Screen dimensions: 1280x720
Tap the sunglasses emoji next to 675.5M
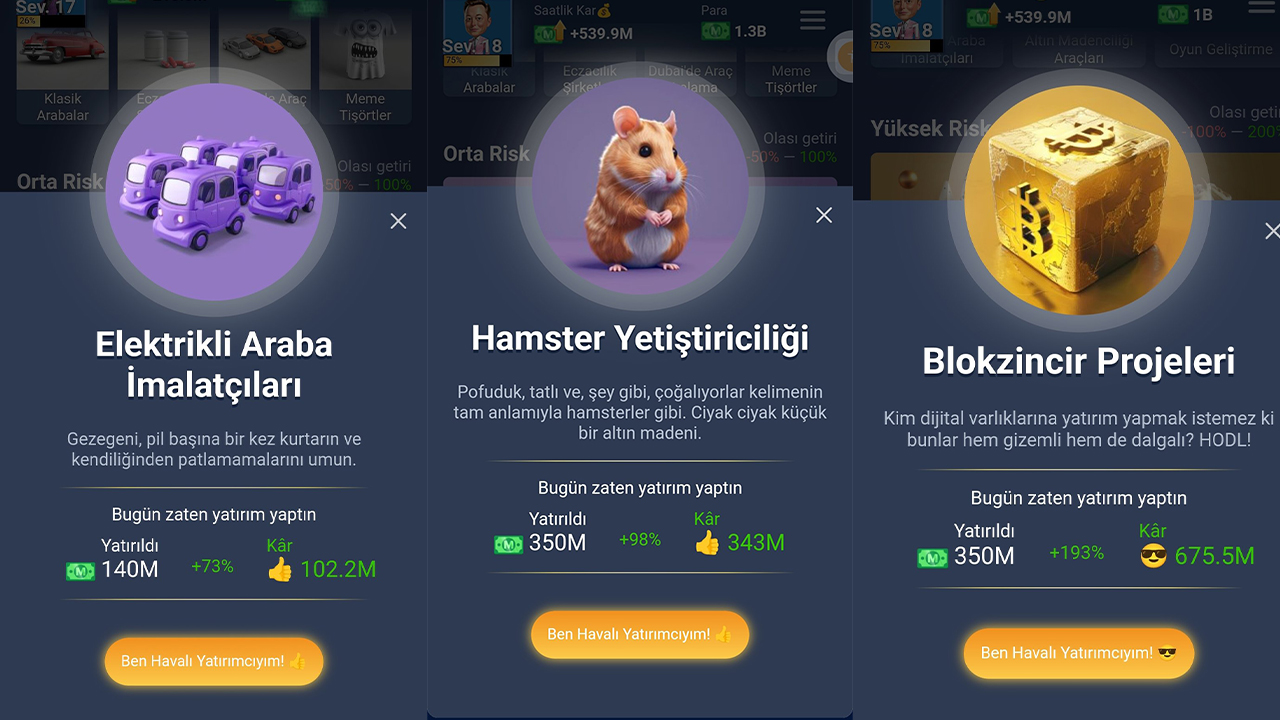[x=1154, y=556]
